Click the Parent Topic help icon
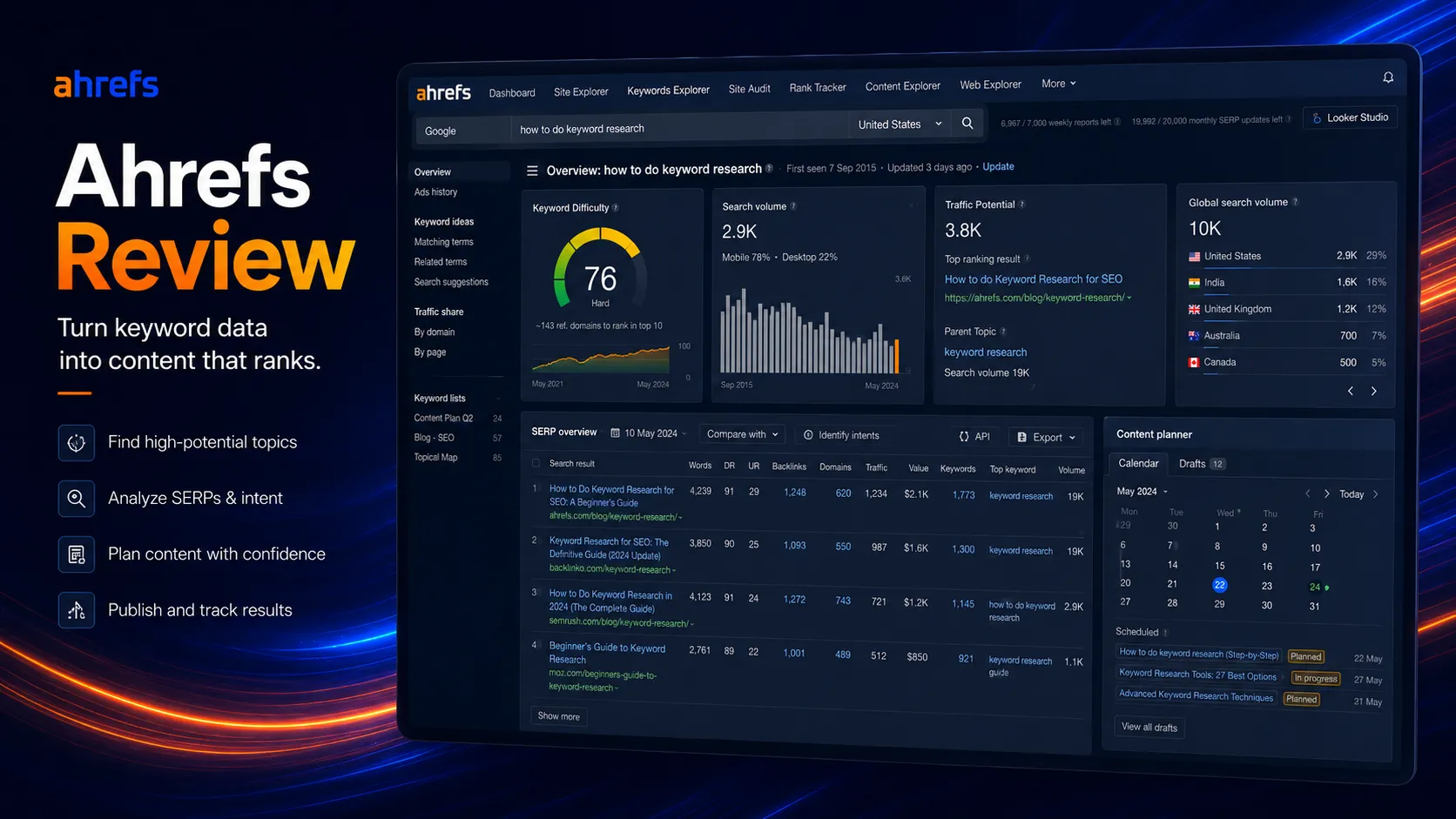 point(1003,332)
